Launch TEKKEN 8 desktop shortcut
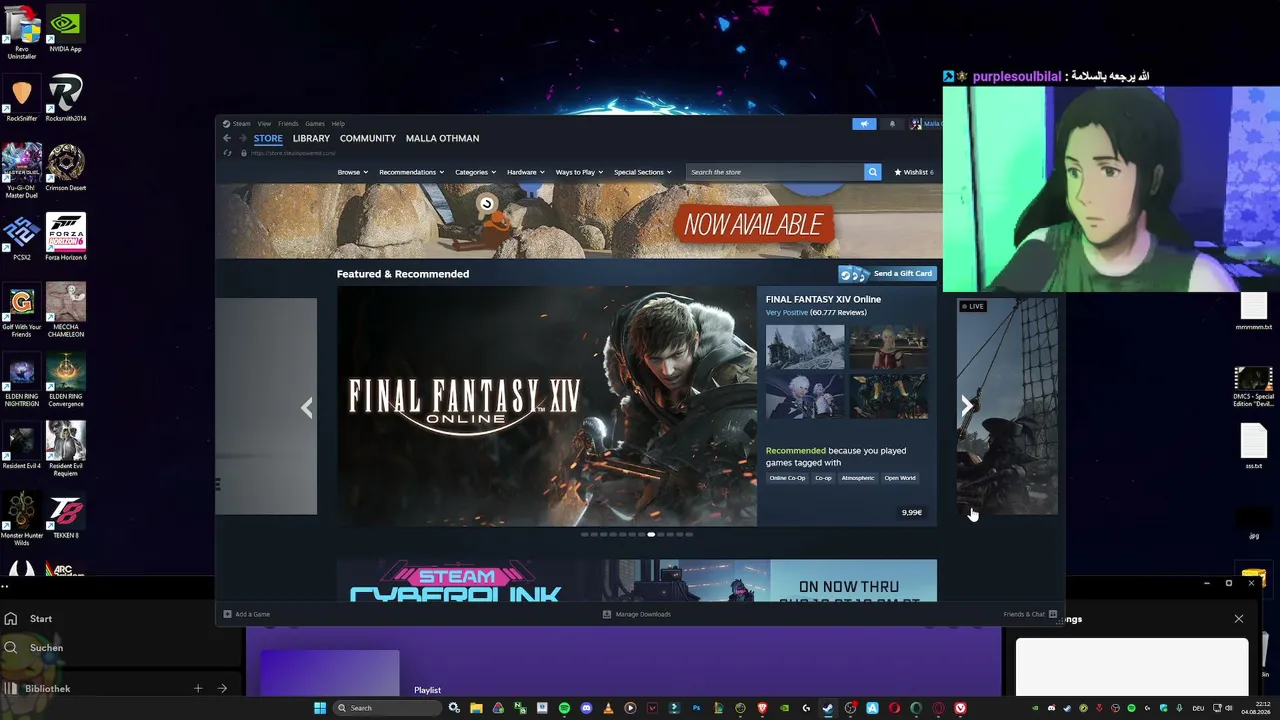Image resolution: width=1280 pixels, height=720 pixels. click(65, 517)
